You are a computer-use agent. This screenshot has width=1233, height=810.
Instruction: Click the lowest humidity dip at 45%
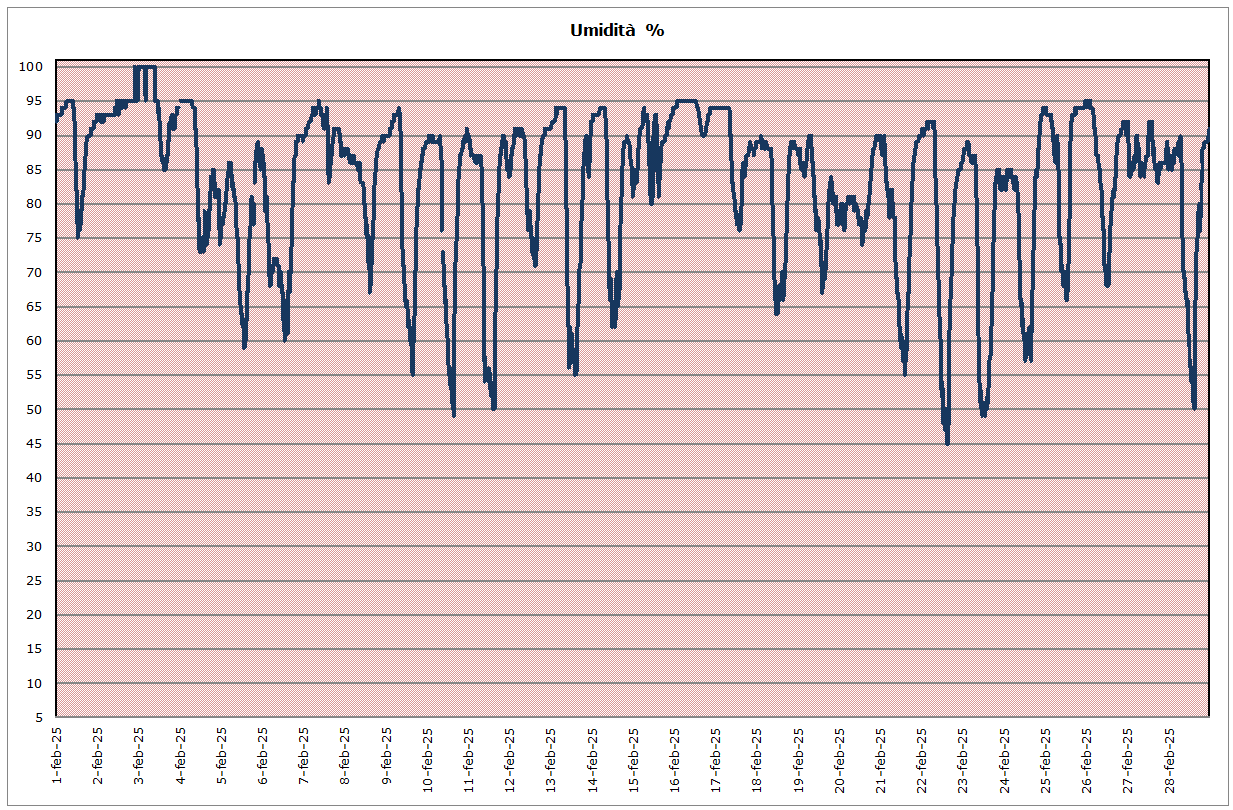point(947,442)
